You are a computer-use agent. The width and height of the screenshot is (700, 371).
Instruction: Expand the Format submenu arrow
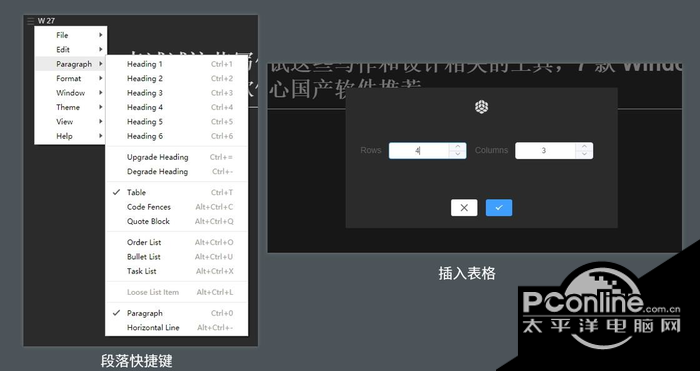[101, 78]
